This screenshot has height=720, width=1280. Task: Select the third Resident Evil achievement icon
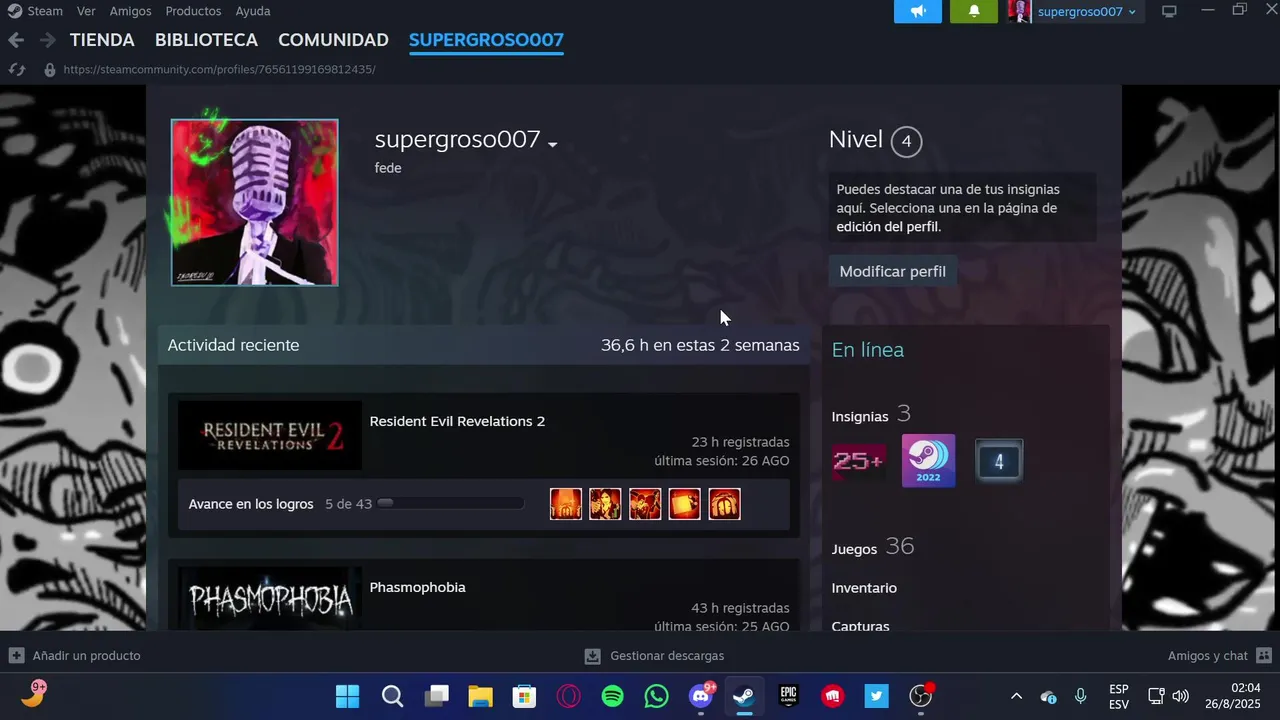[645, 504]
